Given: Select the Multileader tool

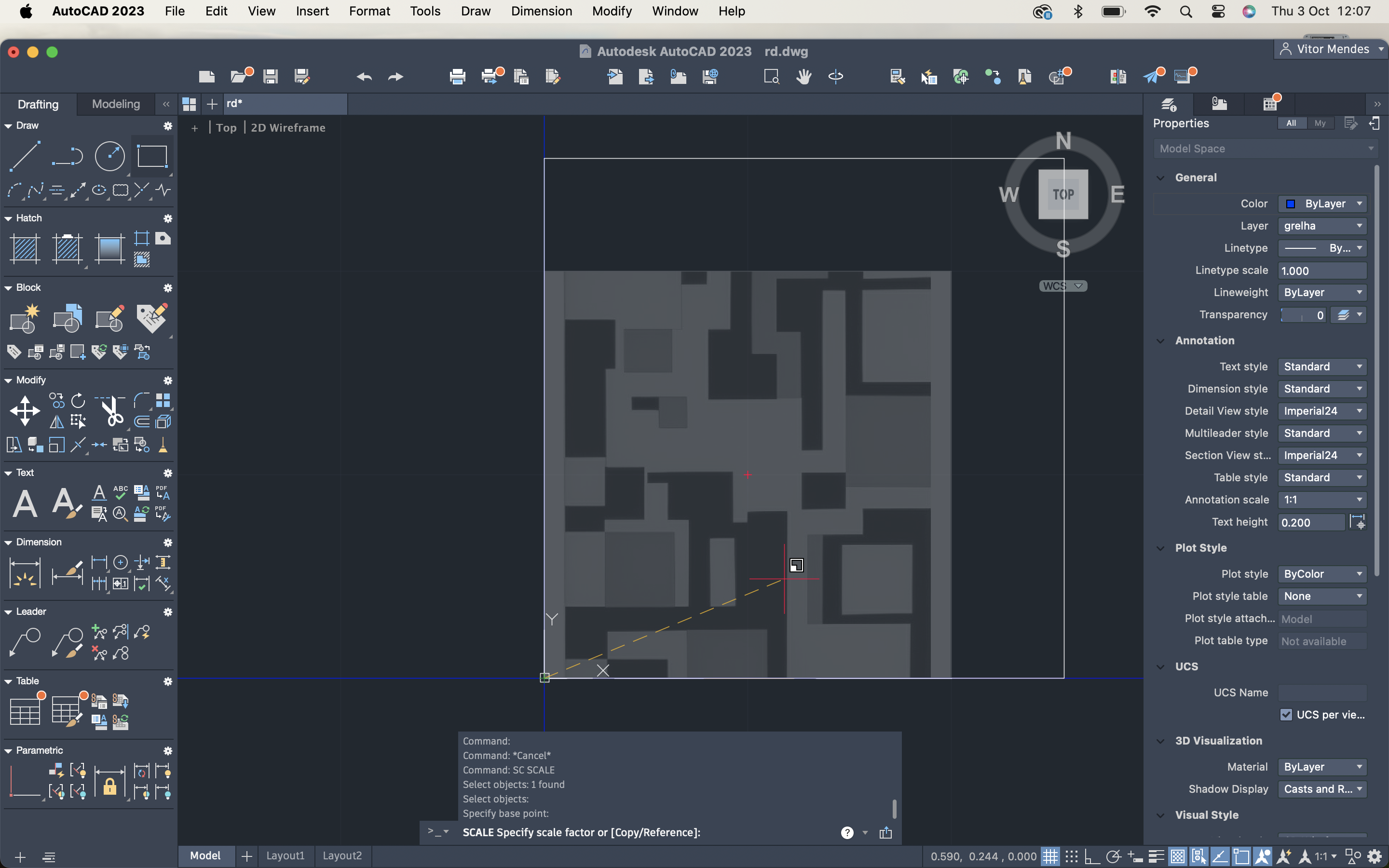Looking at the screenshot, I should click(x=25, y=642).
